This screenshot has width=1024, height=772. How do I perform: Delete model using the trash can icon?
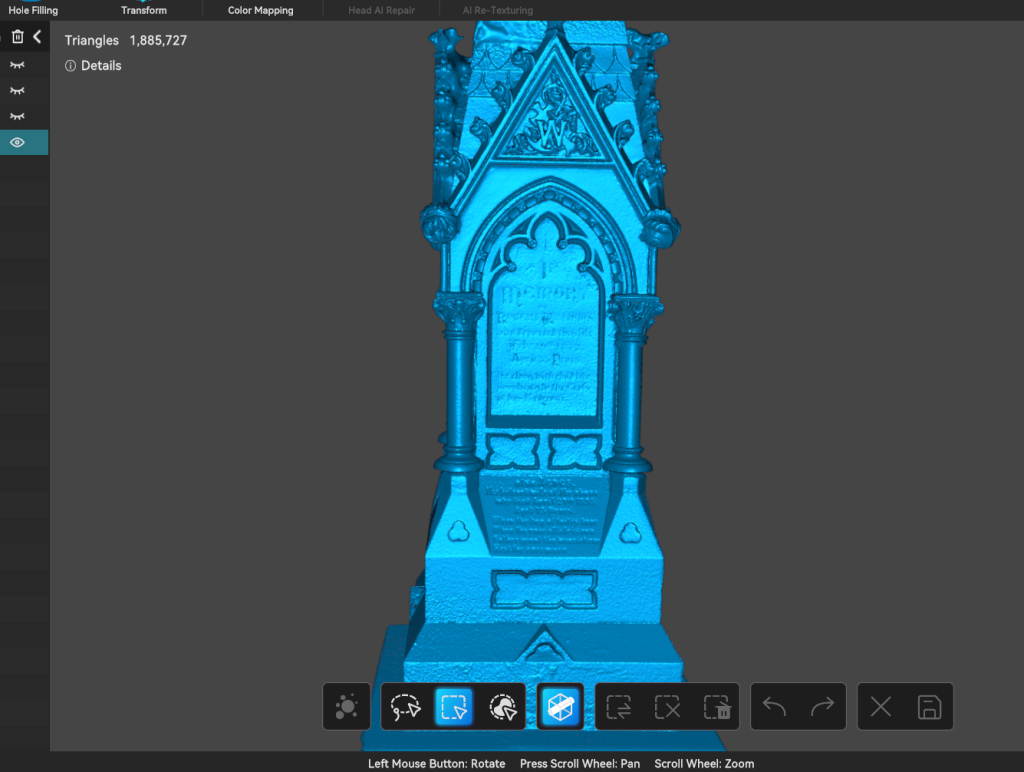[17, 38]
